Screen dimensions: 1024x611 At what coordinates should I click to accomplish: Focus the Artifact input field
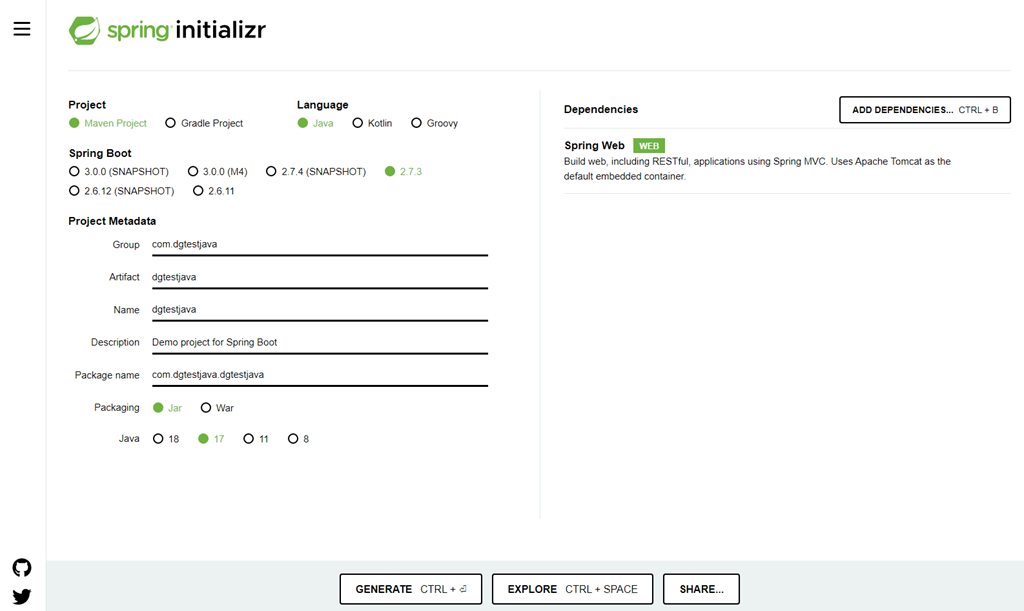(x=320, y=277)
